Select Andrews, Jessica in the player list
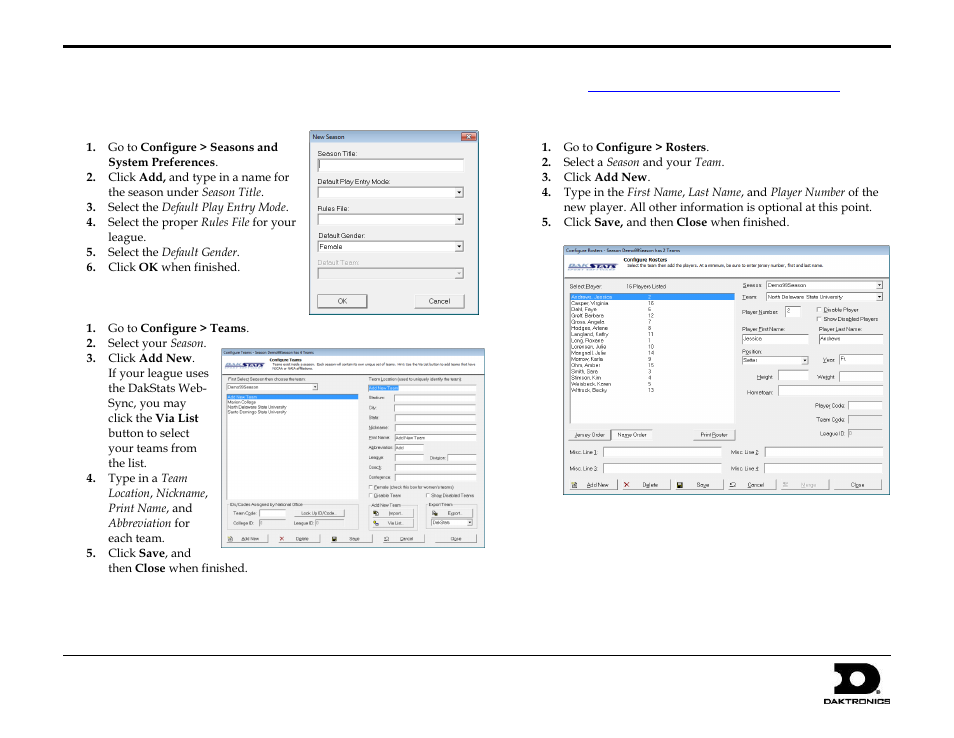Image resolution: width=954 pixels, height=738 pixels. [x=652, y=297]
